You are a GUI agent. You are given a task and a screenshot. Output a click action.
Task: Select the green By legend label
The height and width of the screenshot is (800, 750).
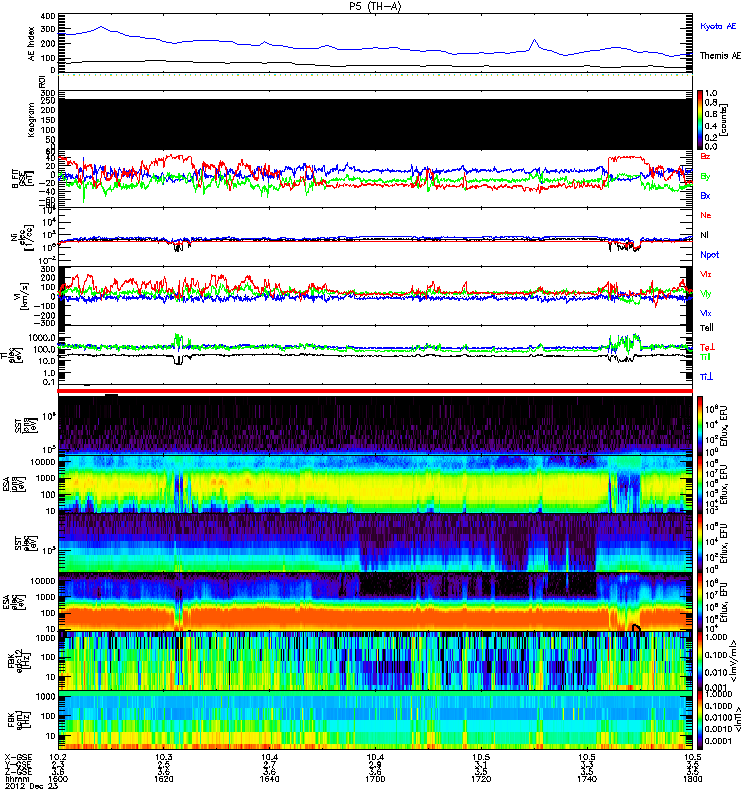click(x=705, y=177)
